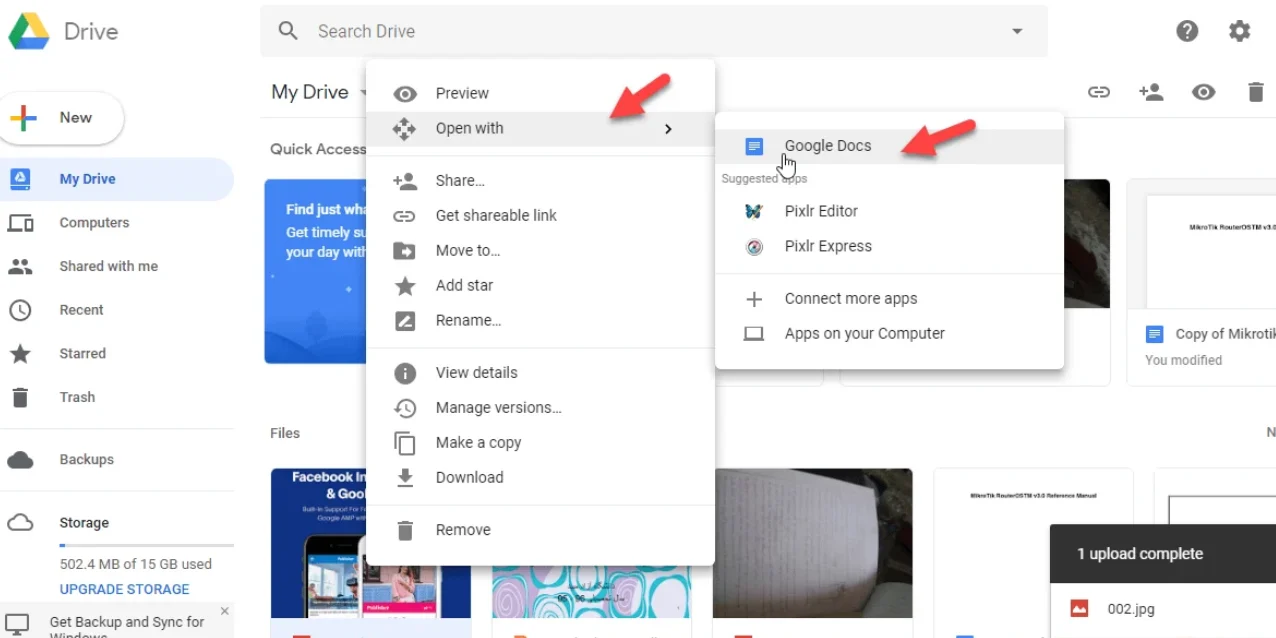Screen dimensions: 1276x638
Task: Choose Manage versions from the menu
Action: 497,407
